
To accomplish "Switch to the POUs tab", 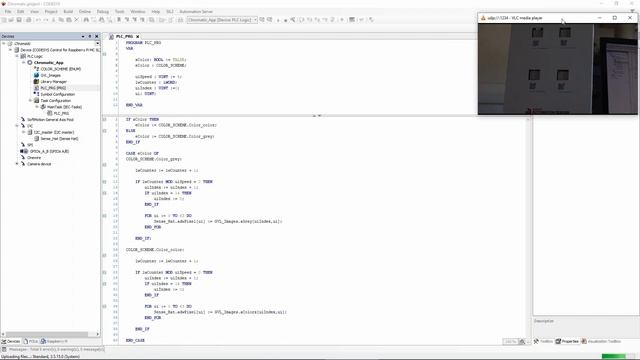I will [31, 341].
